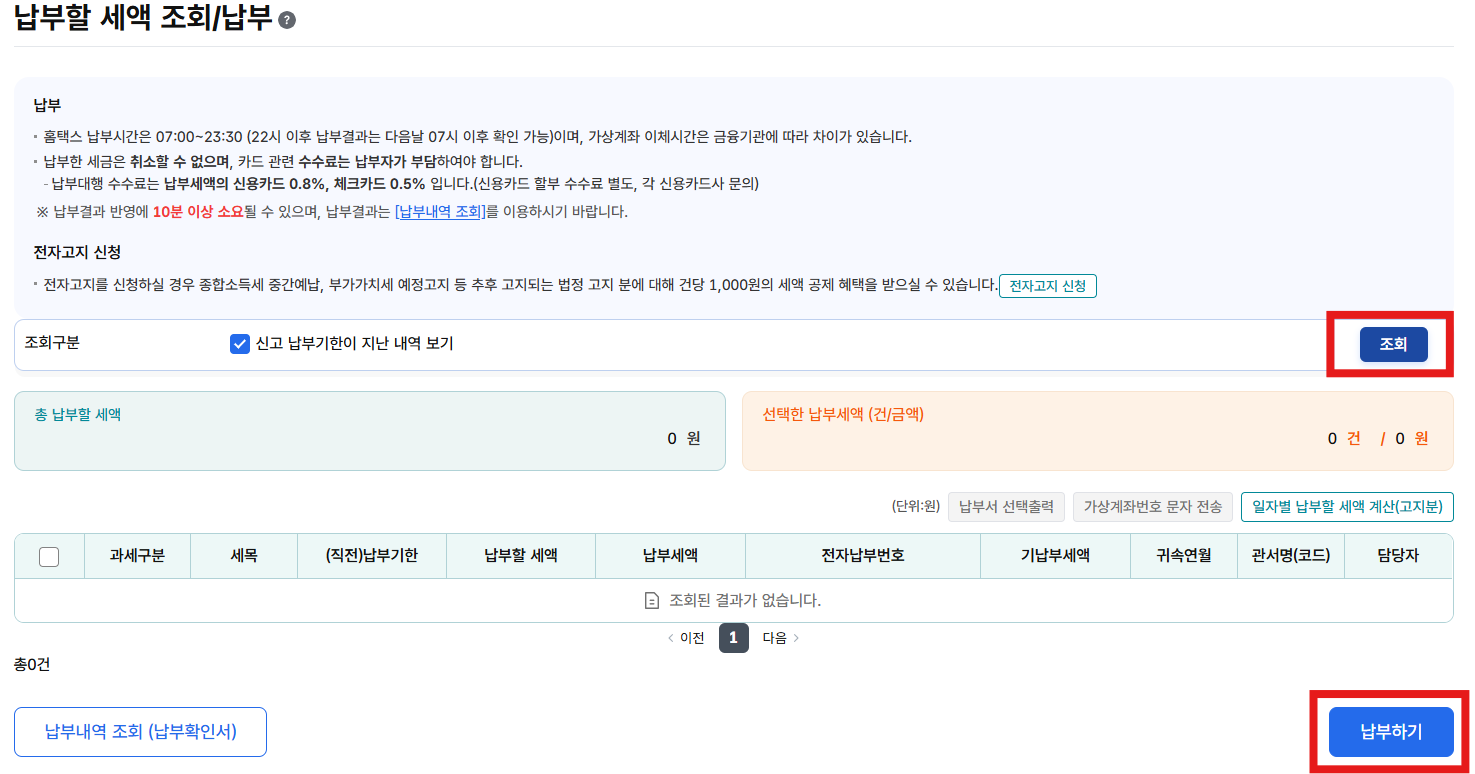The image size is (1475, 774).
Task: Tick the select-all checkbox in table header
Action: pos(49,557)
